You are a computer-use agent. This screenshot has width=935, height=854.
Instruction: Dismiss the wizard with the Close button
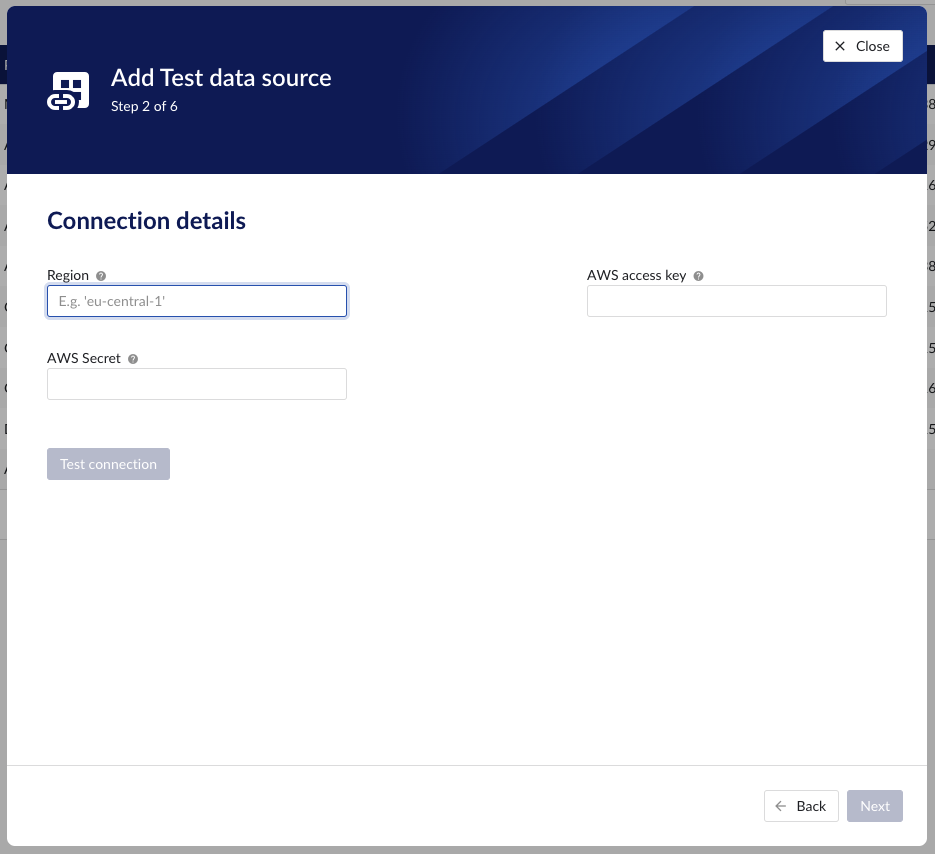(862, 46)
